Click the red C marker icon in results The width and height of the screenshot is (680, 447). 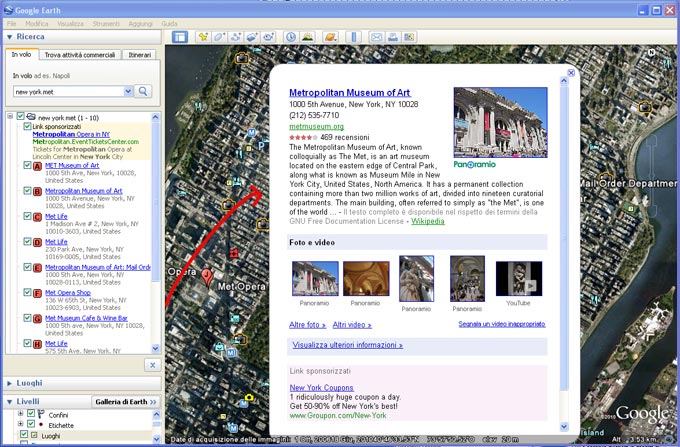[38, 217]
